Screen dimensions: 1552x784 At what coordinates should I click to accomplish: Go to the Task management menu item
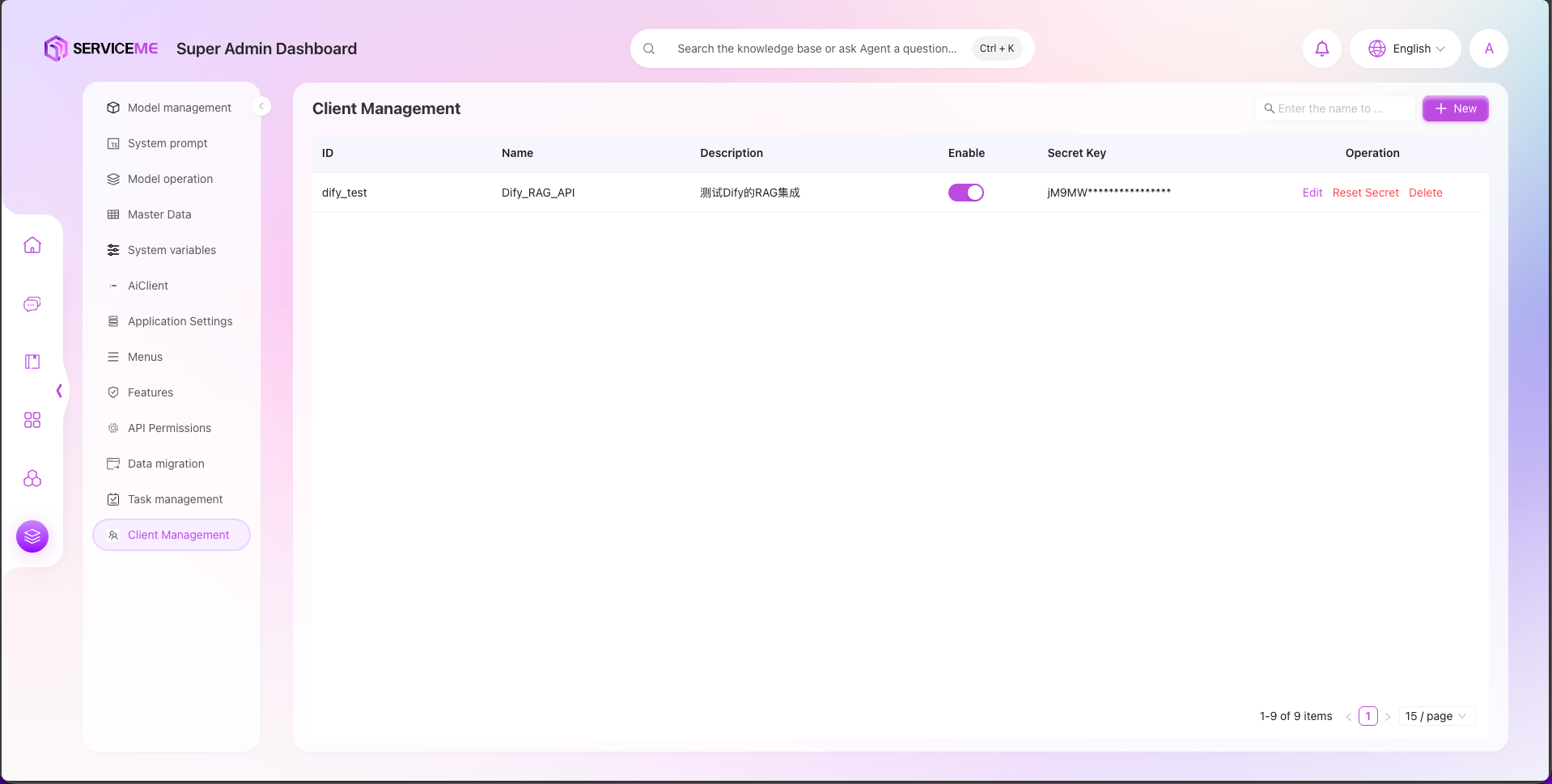[175, 499]
